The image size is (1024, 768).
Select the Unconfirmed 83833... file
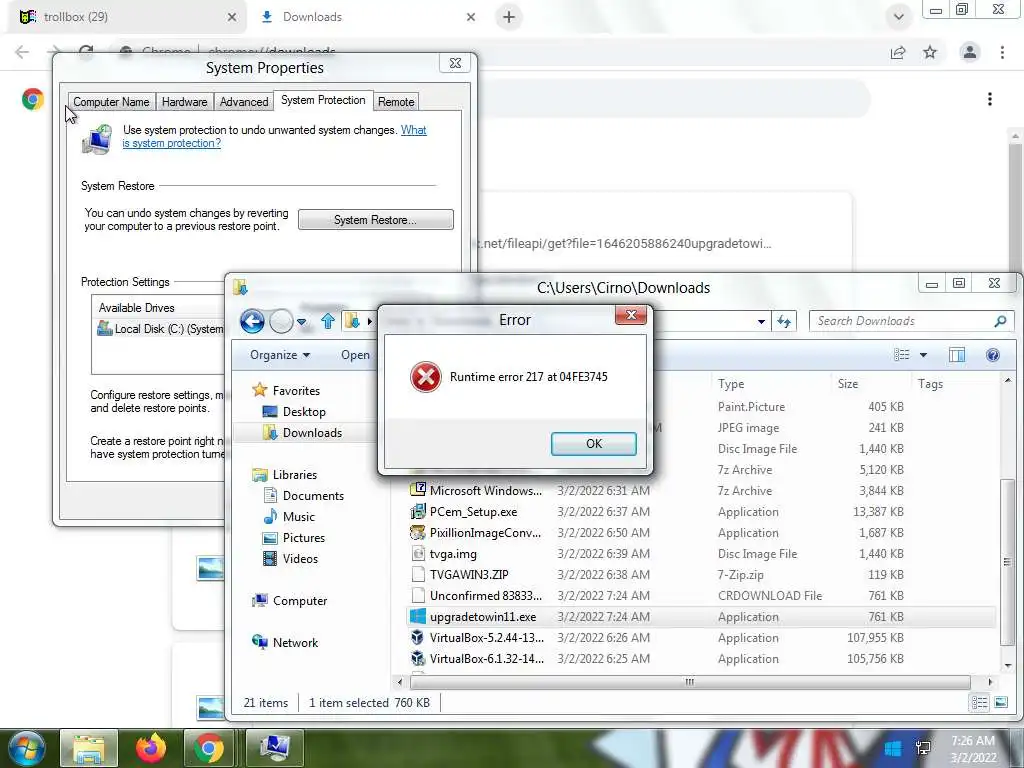(x=485, y=596)
